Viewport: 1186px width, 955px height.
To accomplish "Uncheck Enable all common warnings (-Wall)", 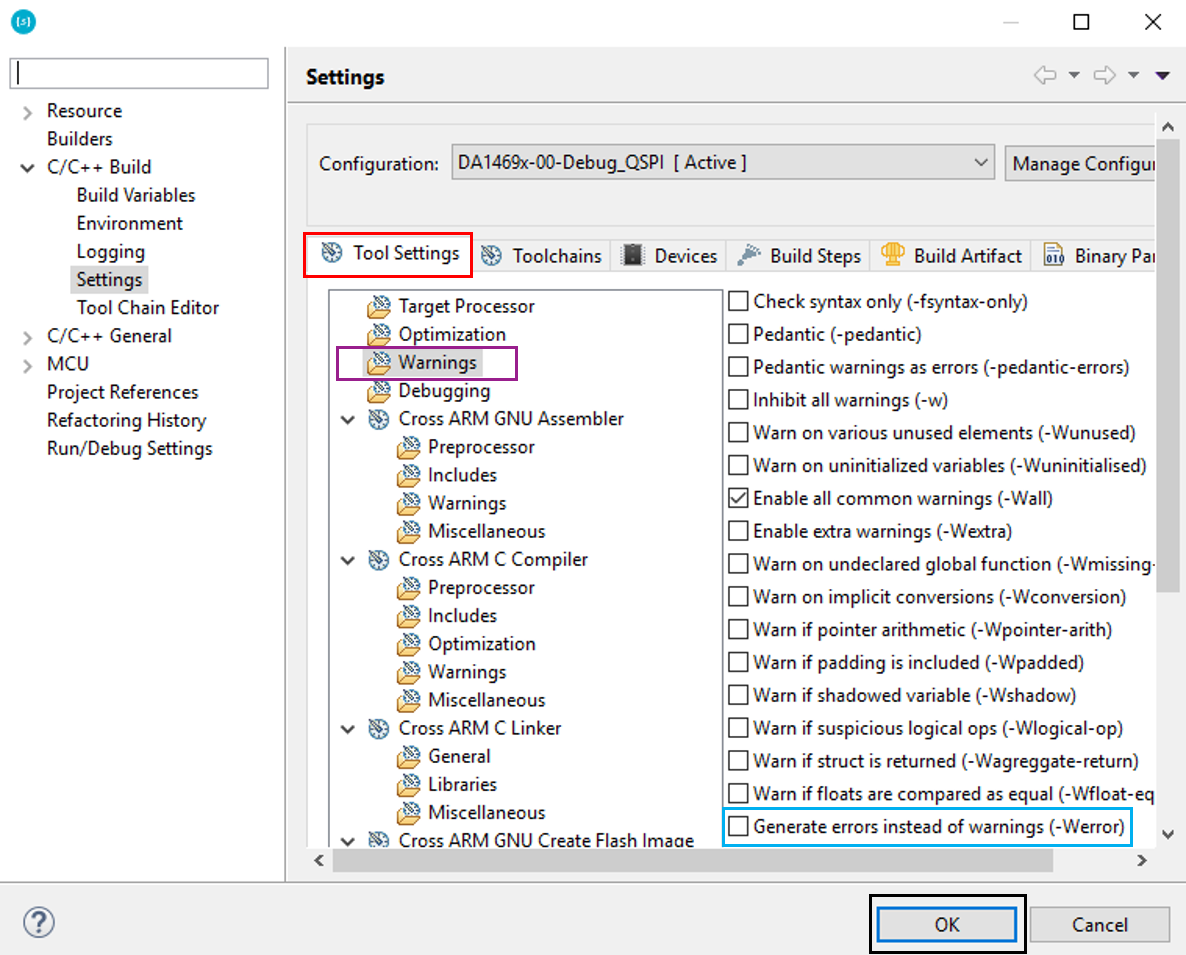I will 738,498.
